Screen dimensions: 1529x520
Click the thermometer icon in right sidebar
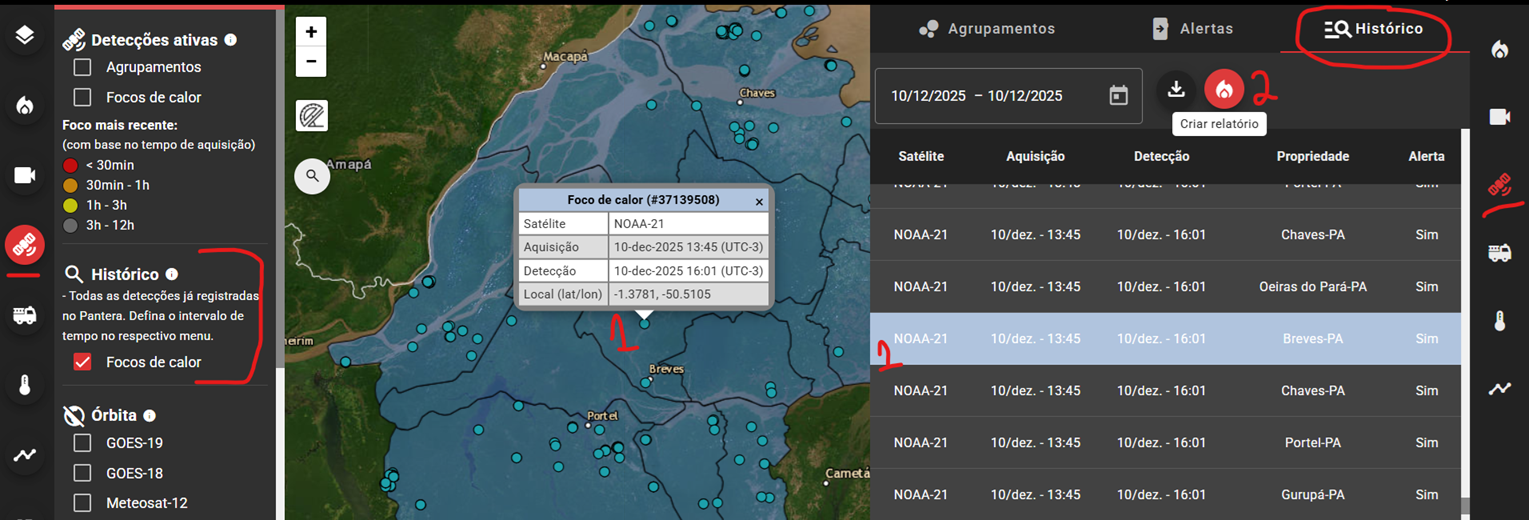(x=1499, y=321)
